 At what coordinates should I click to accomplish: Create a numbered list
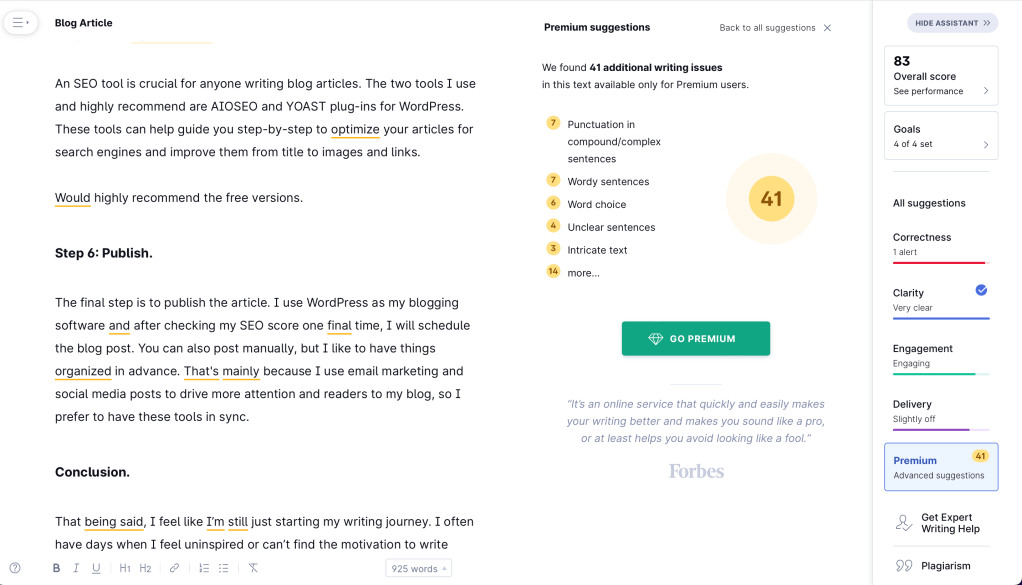click(x=203, y=567)
